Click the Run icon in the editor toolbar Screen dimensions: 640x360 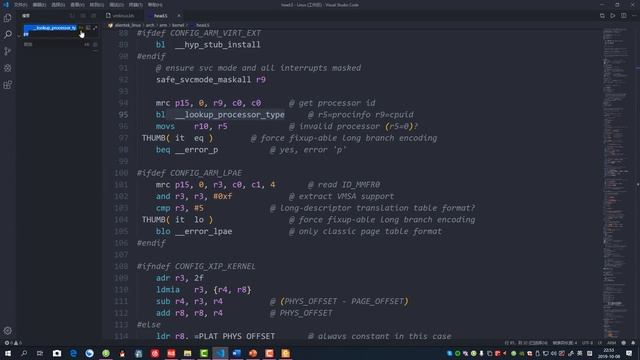[x=613, y=16]
